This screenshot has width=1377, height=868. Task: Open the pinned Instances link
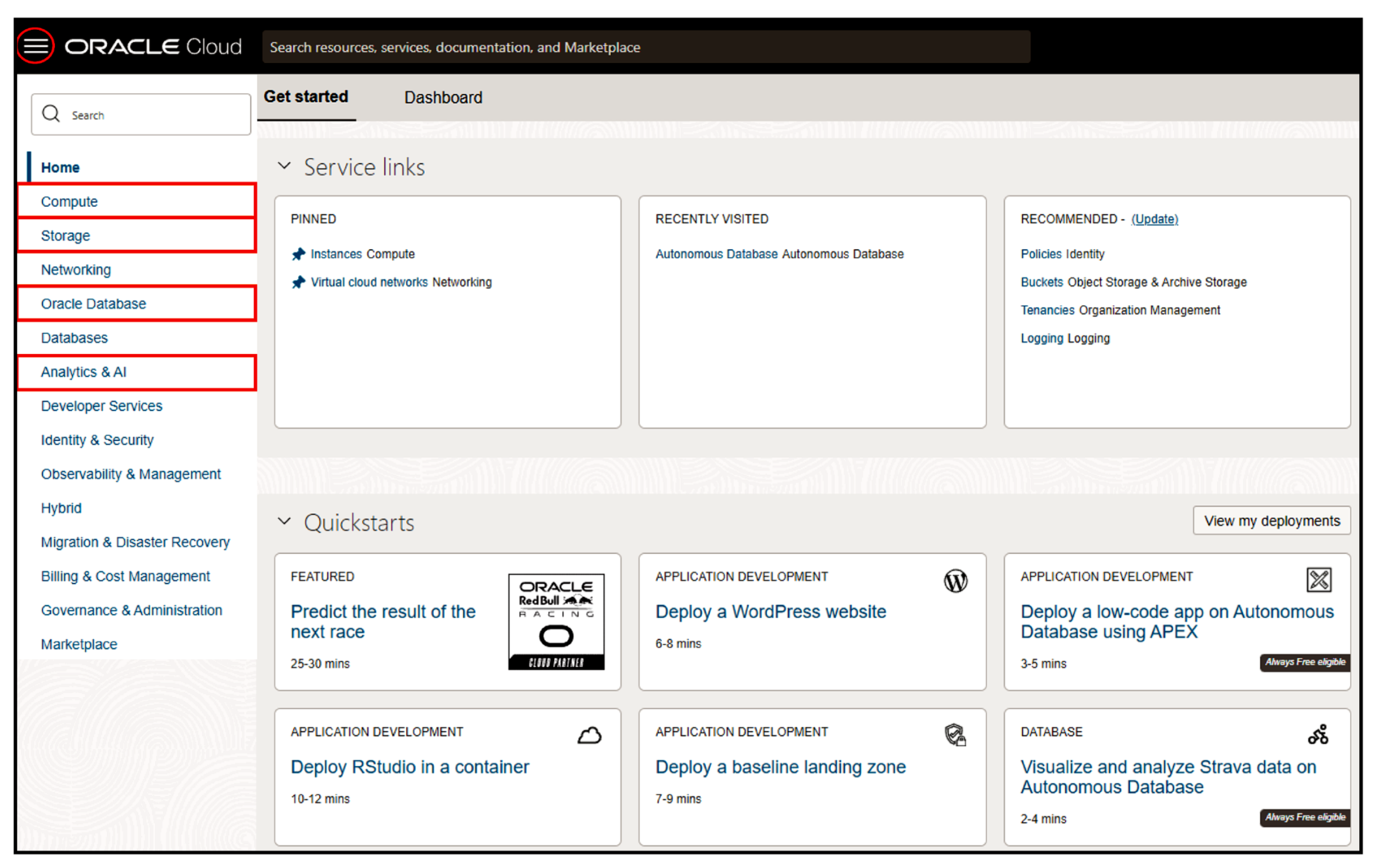[x=336, y=254]
